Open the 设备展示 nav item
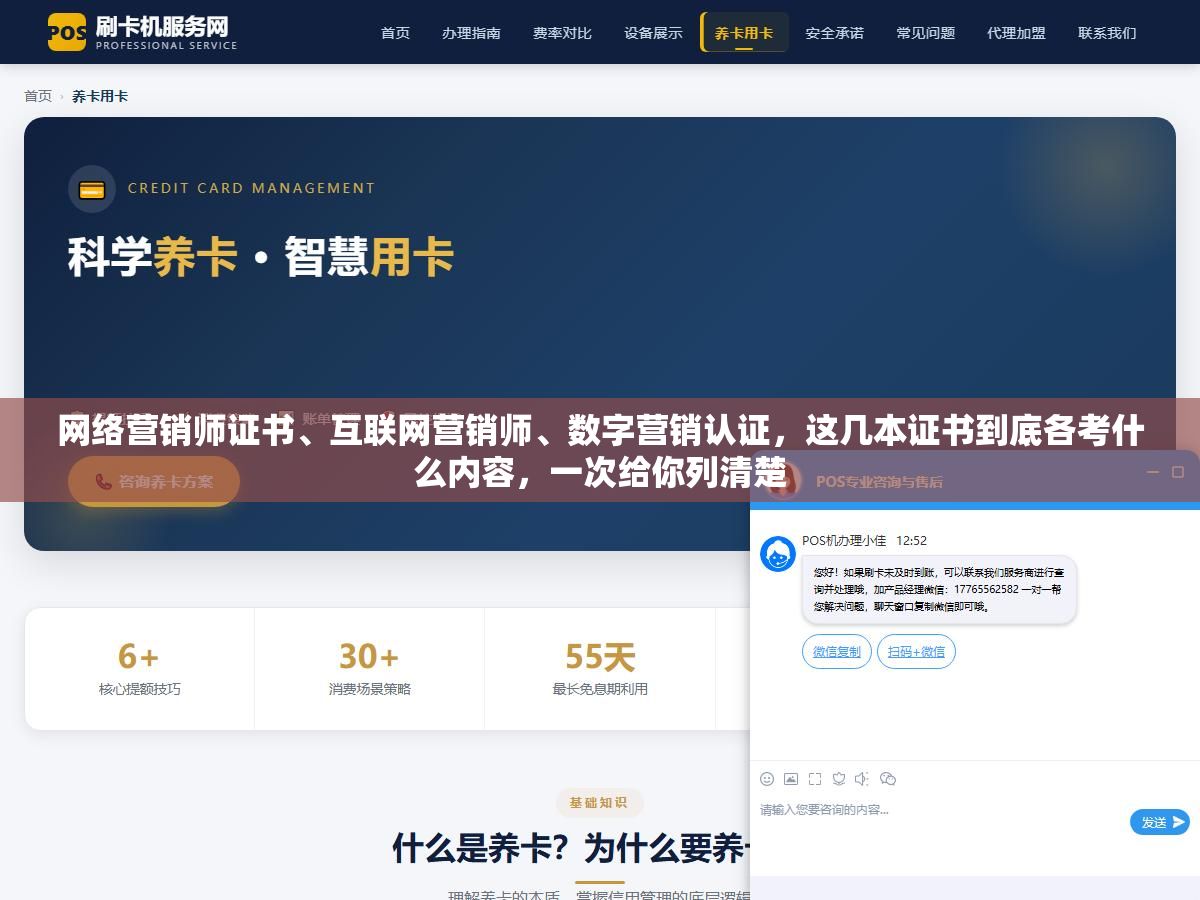Image resolution: width=1200 pixels, height=900 pixels. [653, 32]
